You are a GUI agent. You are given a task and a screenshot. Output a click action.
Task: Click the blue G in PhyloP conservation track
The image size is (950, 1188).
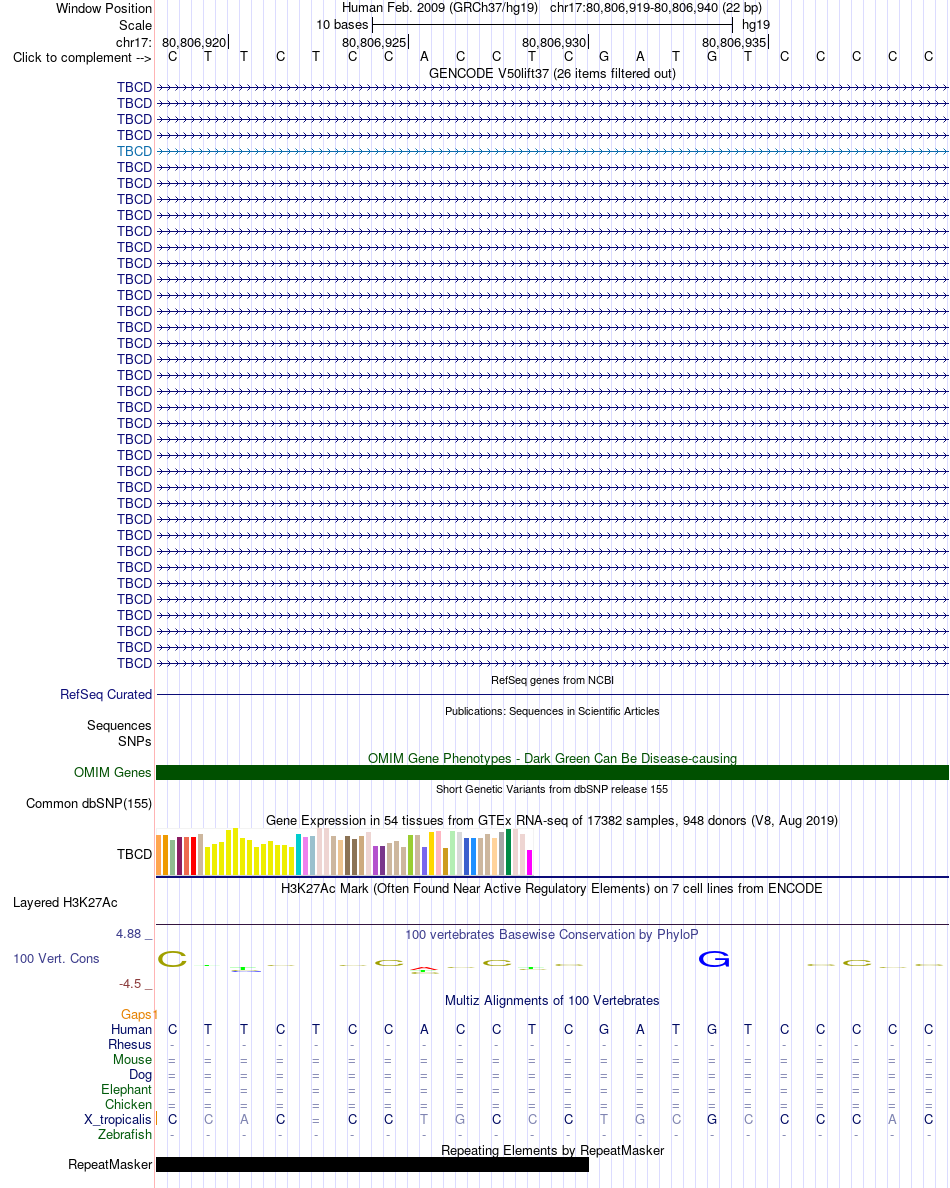[x=714, y=959]
